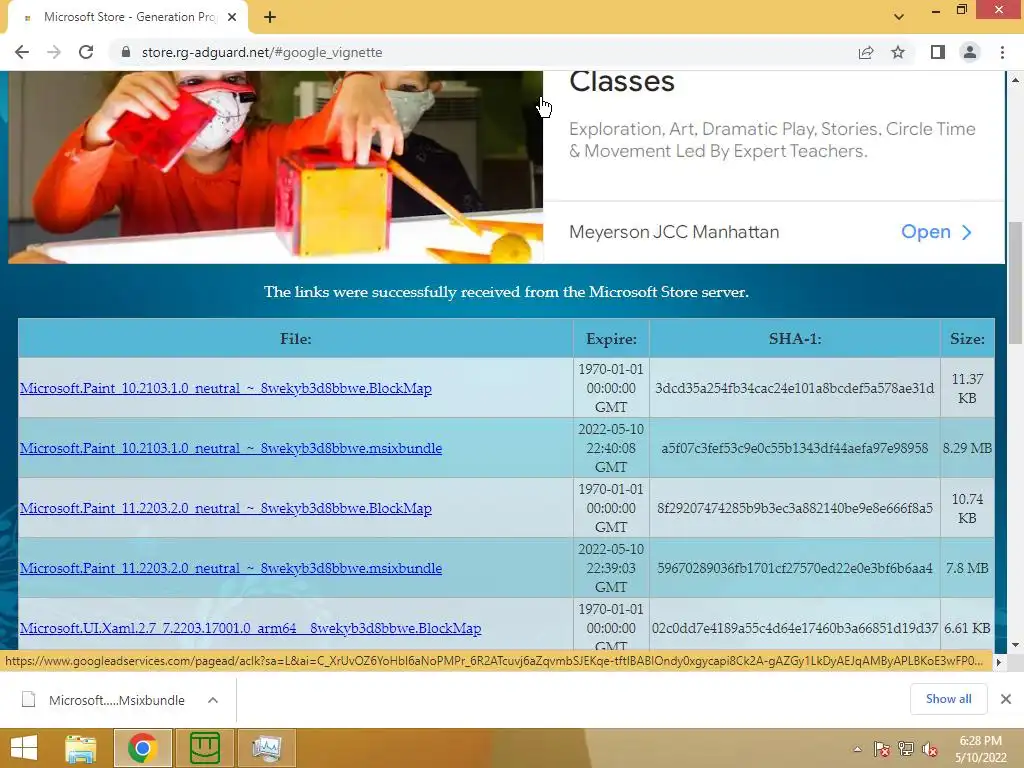Click the muted volume tray icon
The width and height of the screenshot is (1024, 768).
930,749
